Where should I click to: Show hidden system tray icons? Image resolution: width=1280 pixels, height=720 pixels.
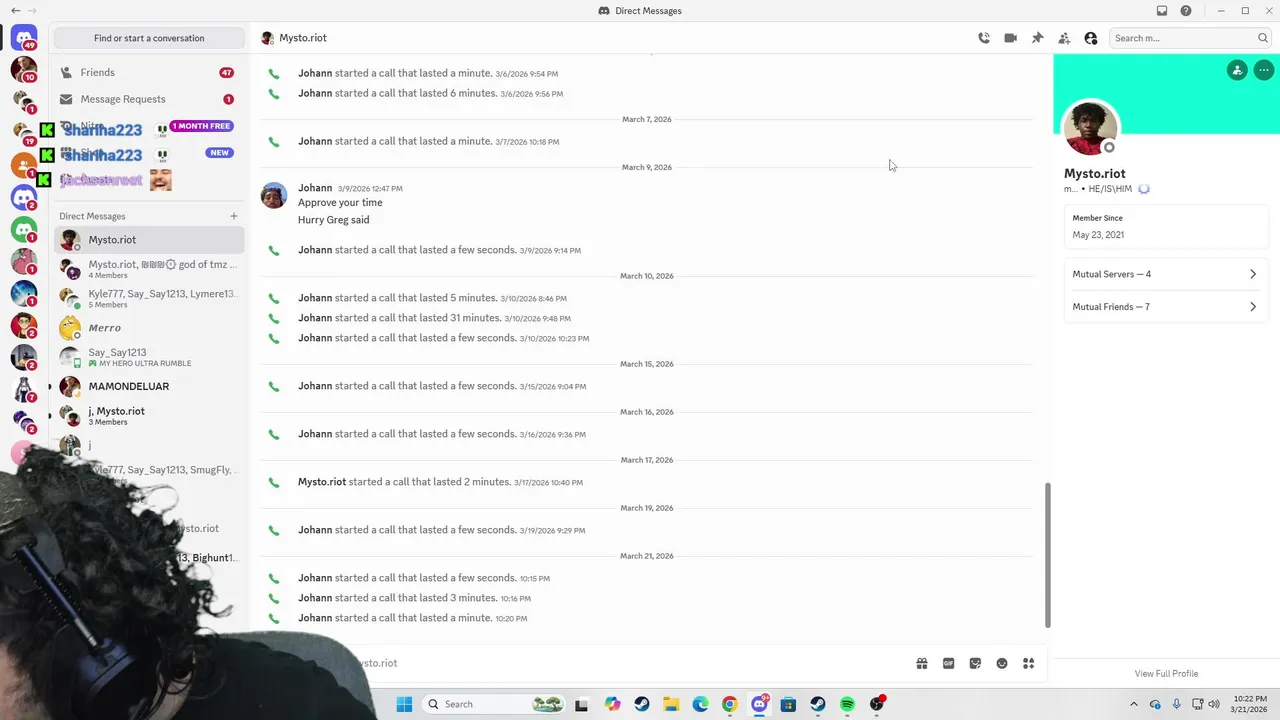[x=1133, y=704]
